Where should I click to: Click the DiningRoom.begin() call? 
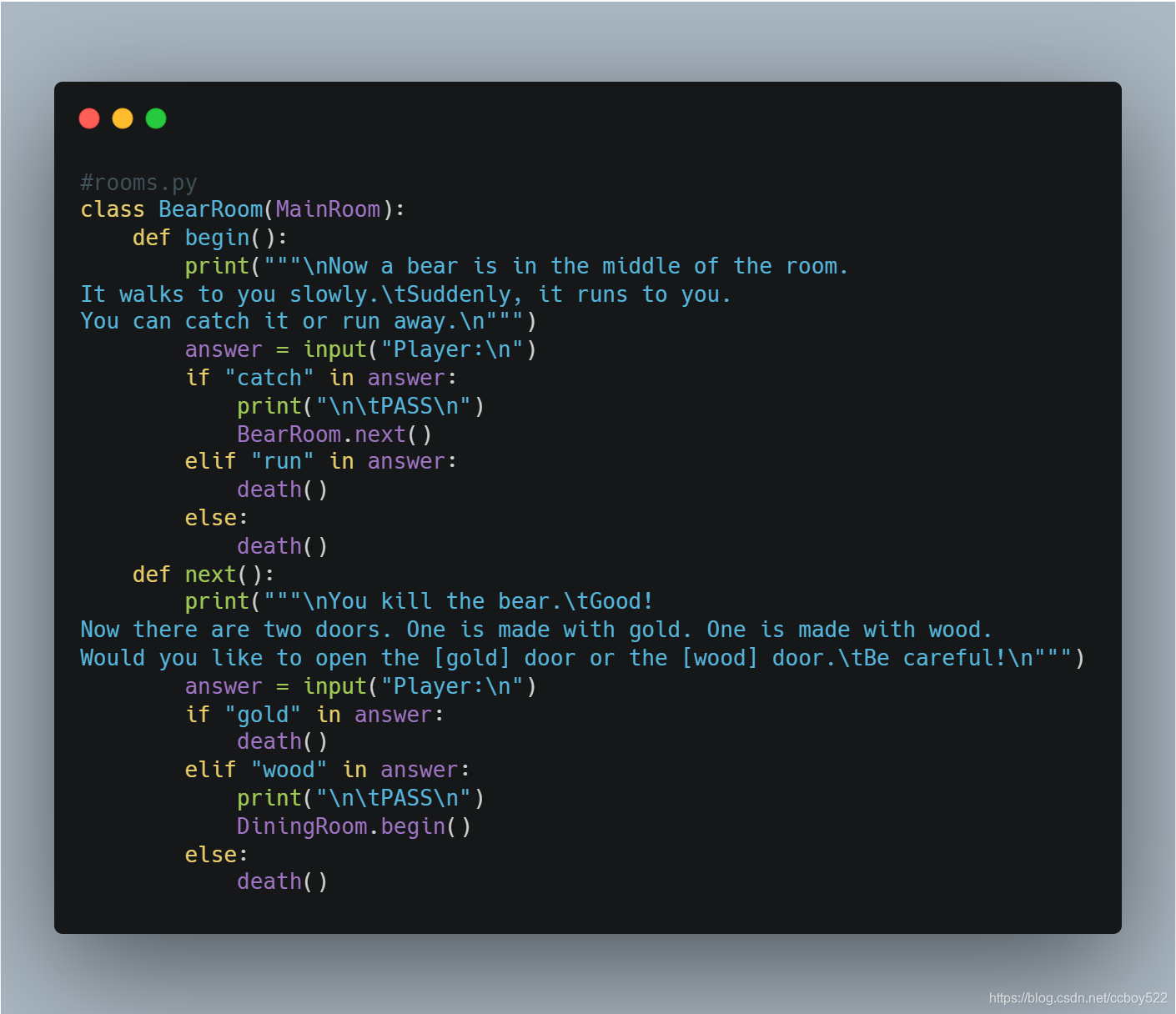[x=354, y=826]
